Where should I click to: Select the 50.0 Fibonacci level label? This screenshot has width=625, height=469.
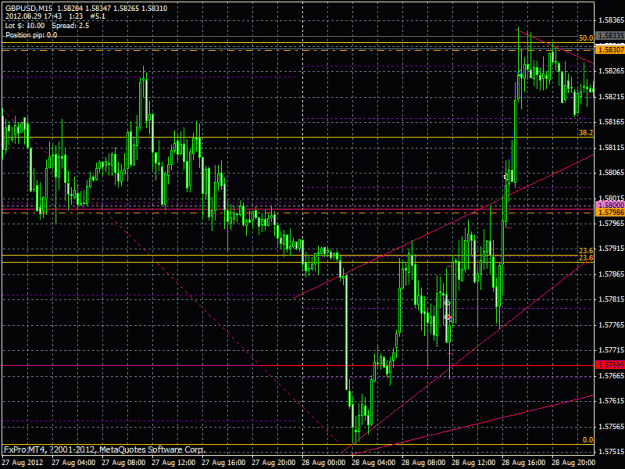pos(586,38)
